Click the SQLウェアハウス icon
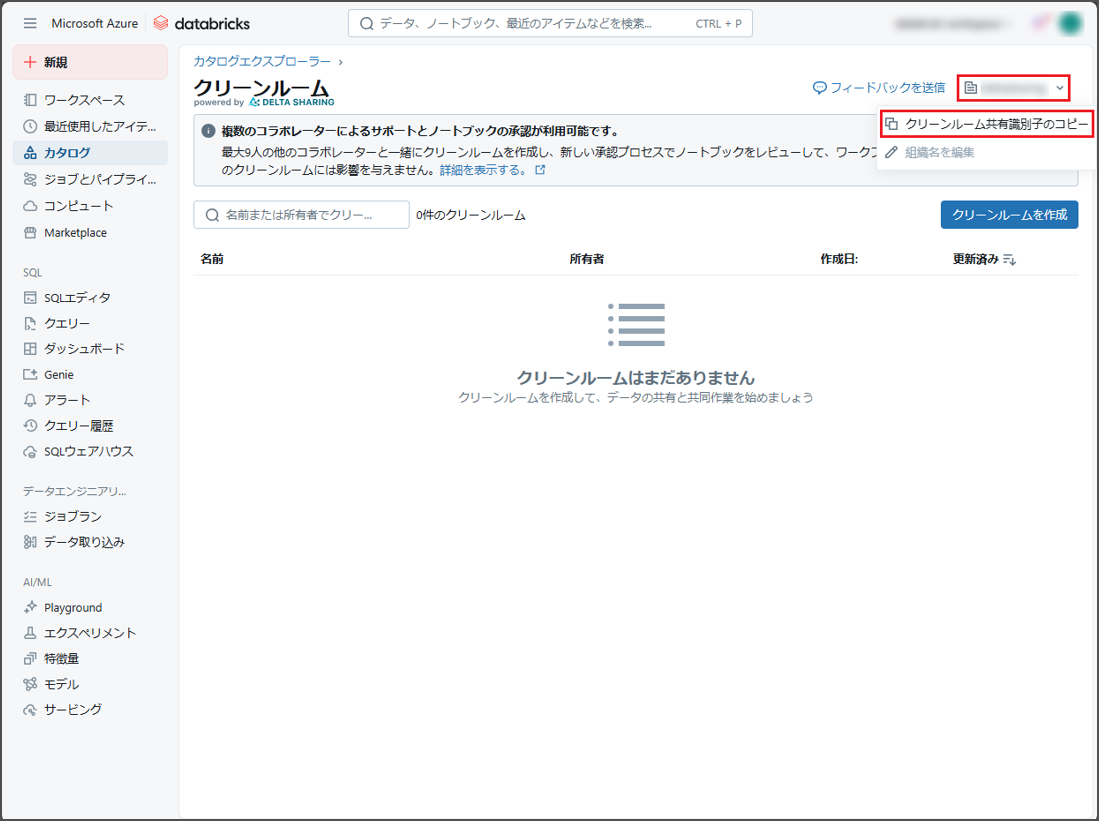 [x=30, y=452]
